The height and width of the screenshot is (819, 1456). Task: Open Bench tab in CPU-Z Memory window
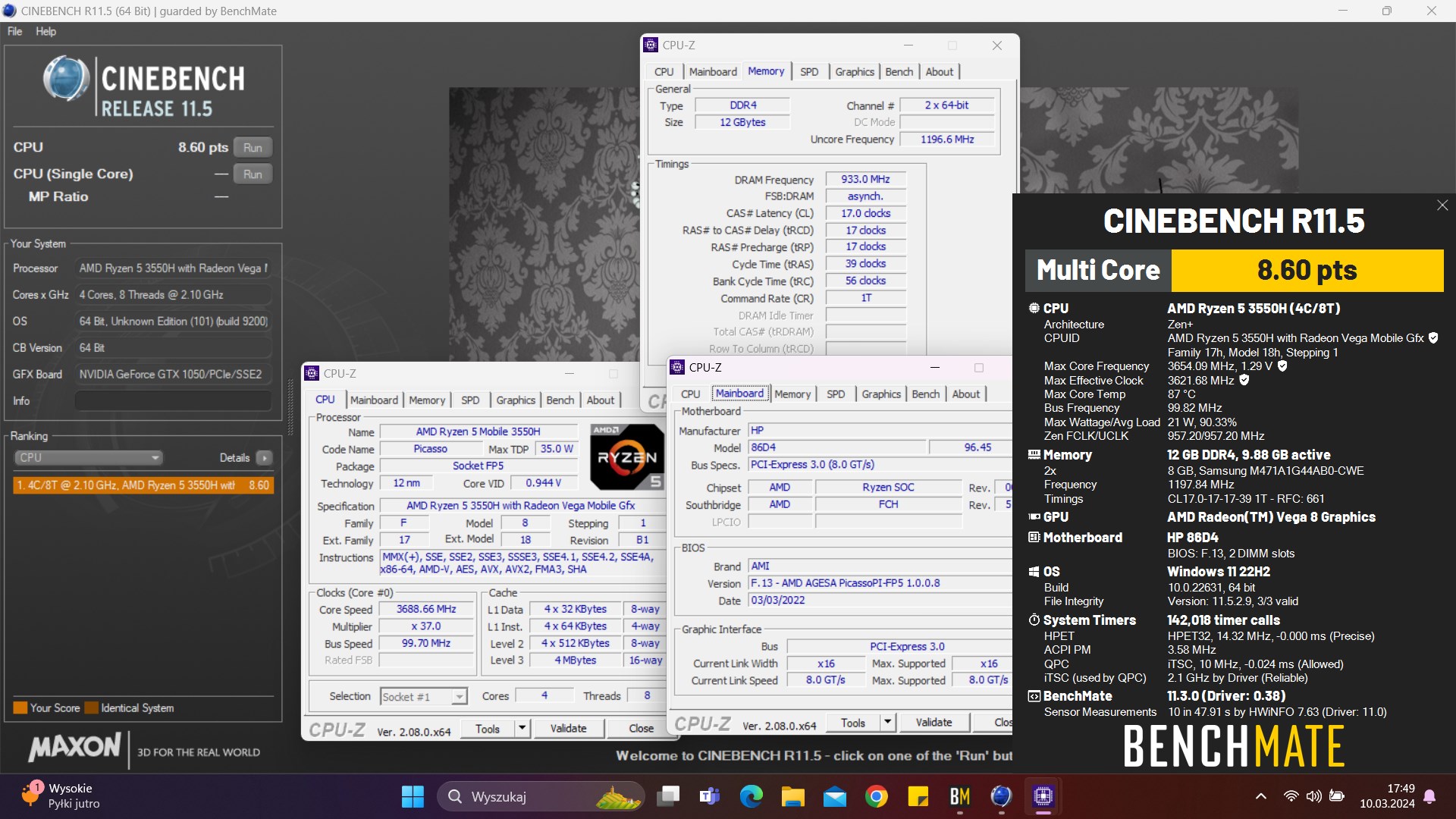[899, 71]
